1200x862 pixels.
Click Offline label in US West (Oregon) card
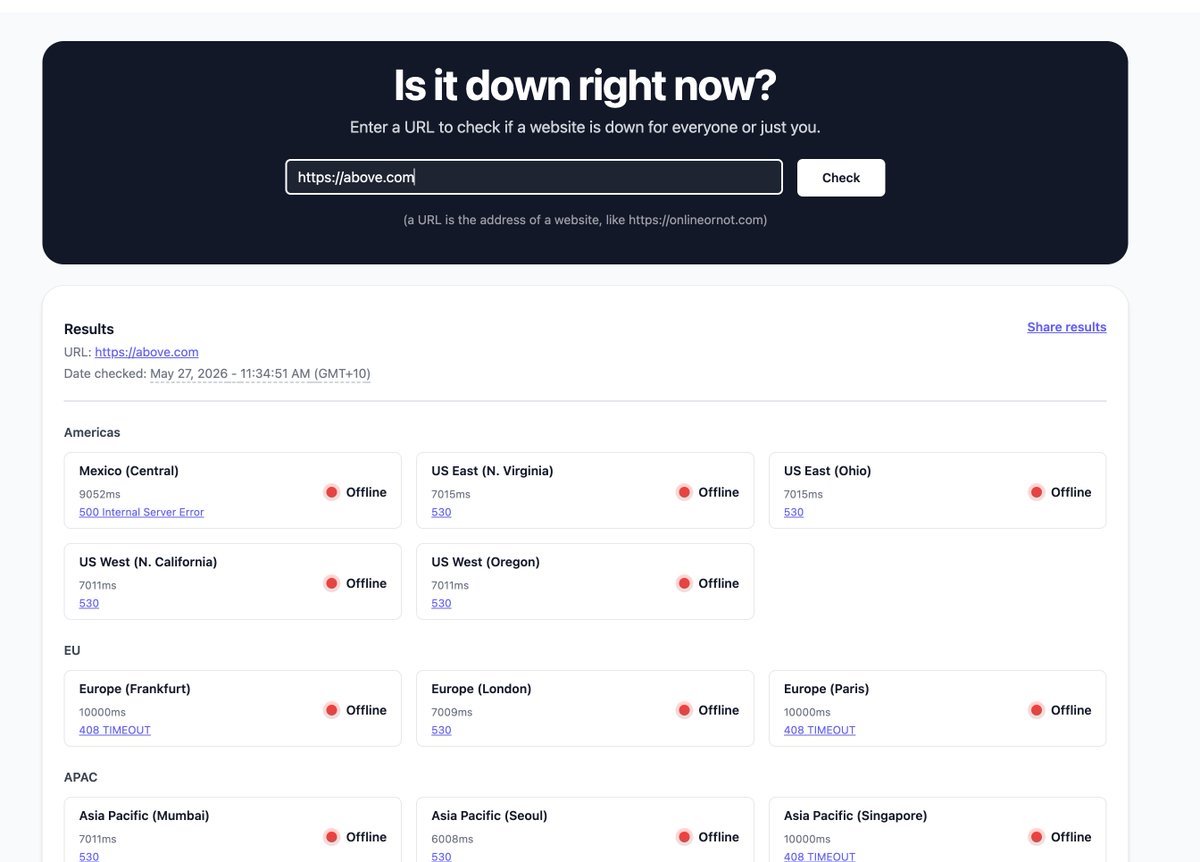pyautogui.click(x=719, y=583)
